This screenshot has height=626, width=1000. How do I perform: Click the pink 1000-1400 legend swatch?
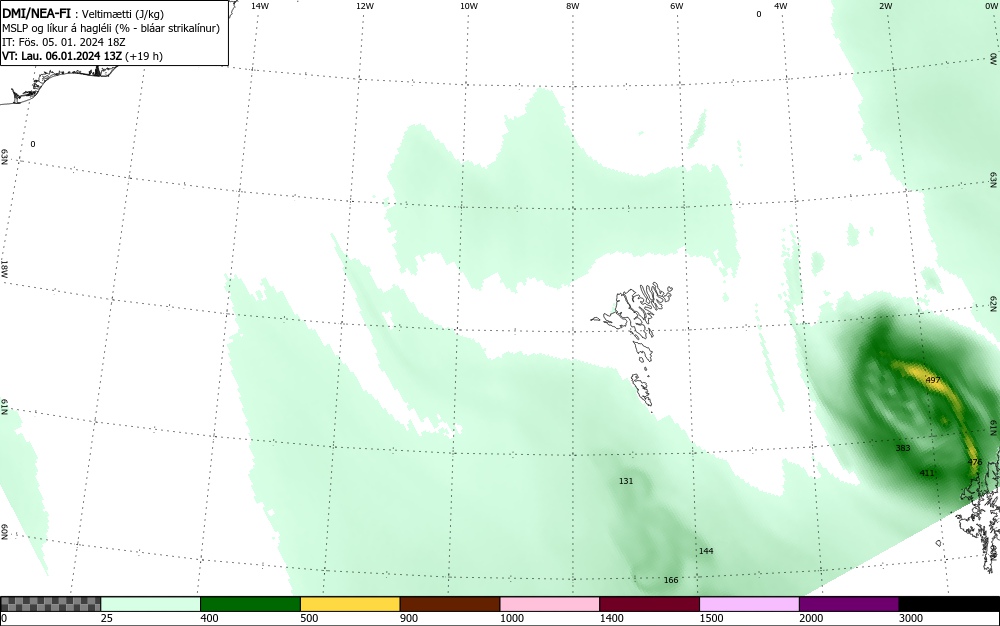(550, 604)
